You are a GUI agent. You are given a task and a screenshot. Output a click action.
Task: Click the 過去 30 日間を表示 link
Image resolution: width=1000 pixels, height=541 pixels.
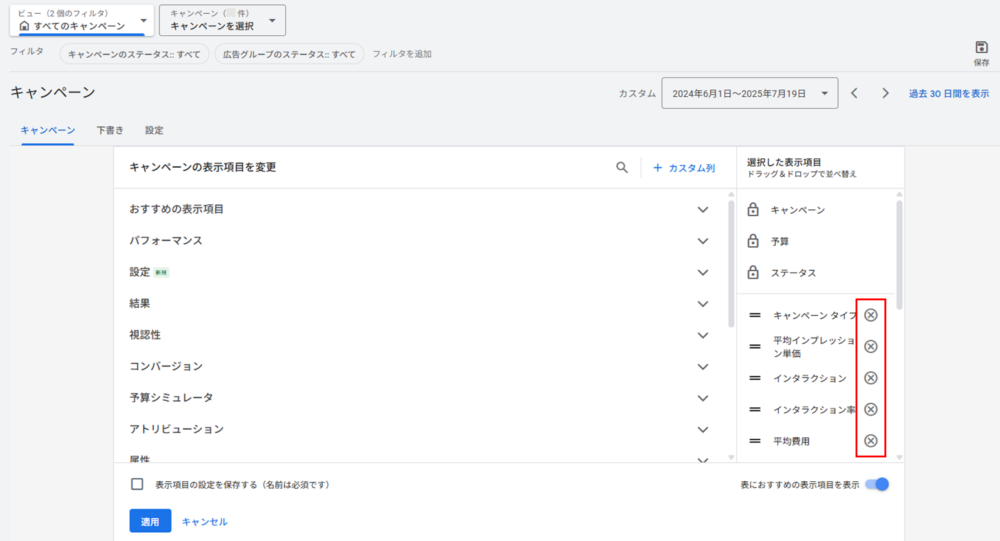948,93
